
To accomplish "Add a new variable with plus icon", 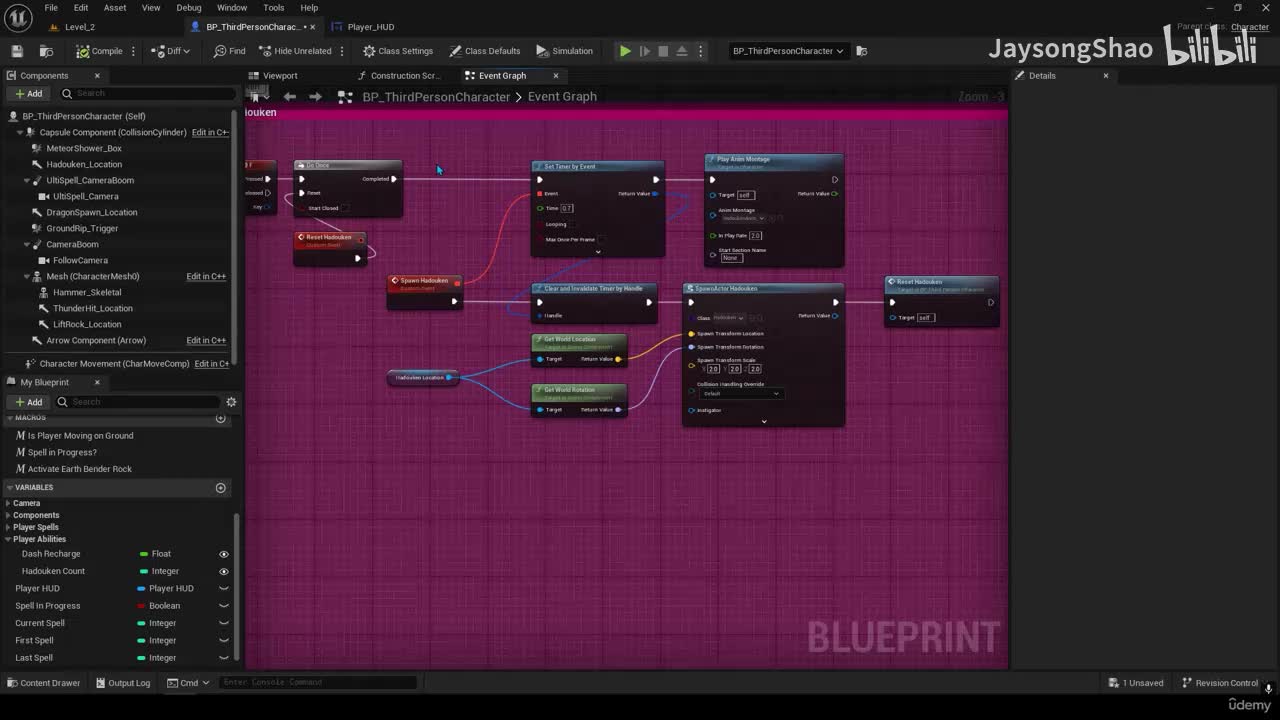I will click(221, 488).
